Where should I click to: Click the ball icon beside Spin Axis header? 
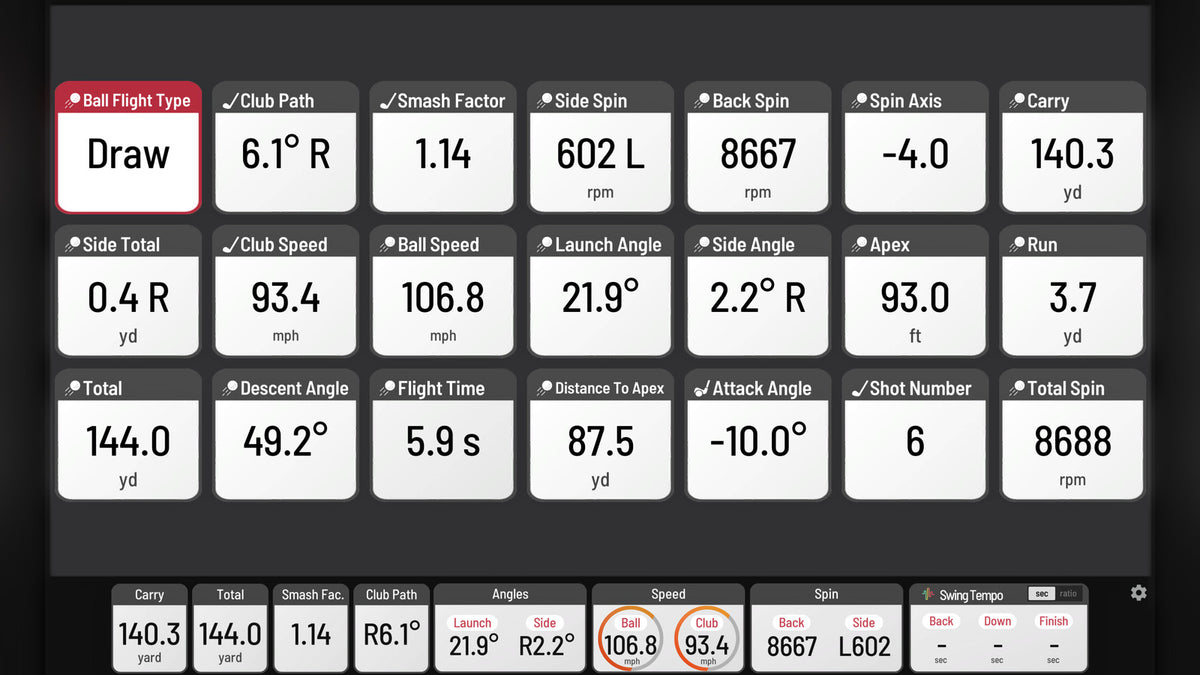click(860, 101)
